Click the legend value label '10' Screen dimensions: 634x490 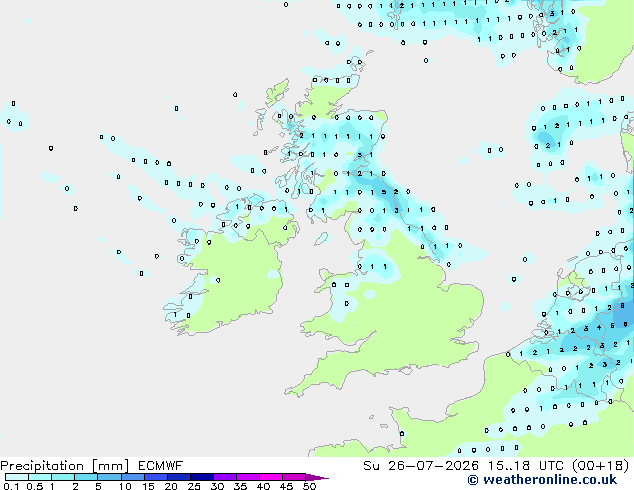(x=125, y=486)
